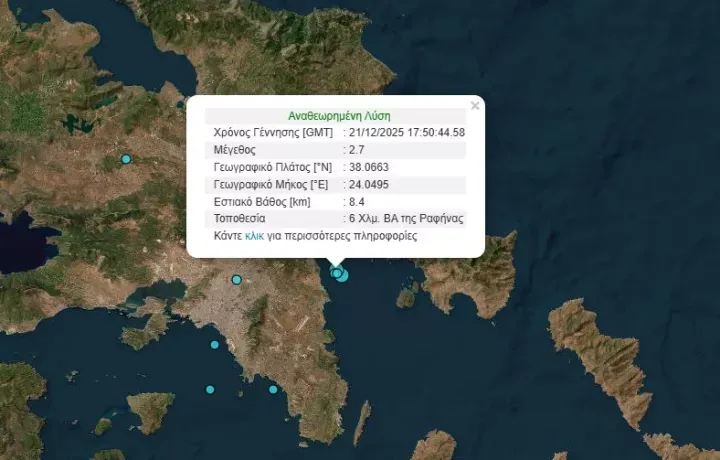720x460 pixels.
Task: Select the isolated earthquake marker in the northwest
Action: coord(126,160)
